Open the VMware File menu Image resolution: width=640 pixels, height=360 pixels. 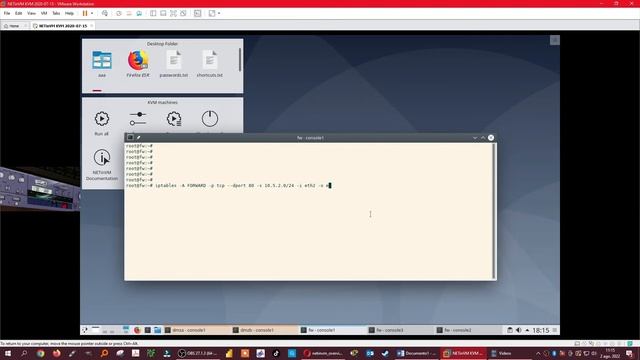(x=7, y=13)
